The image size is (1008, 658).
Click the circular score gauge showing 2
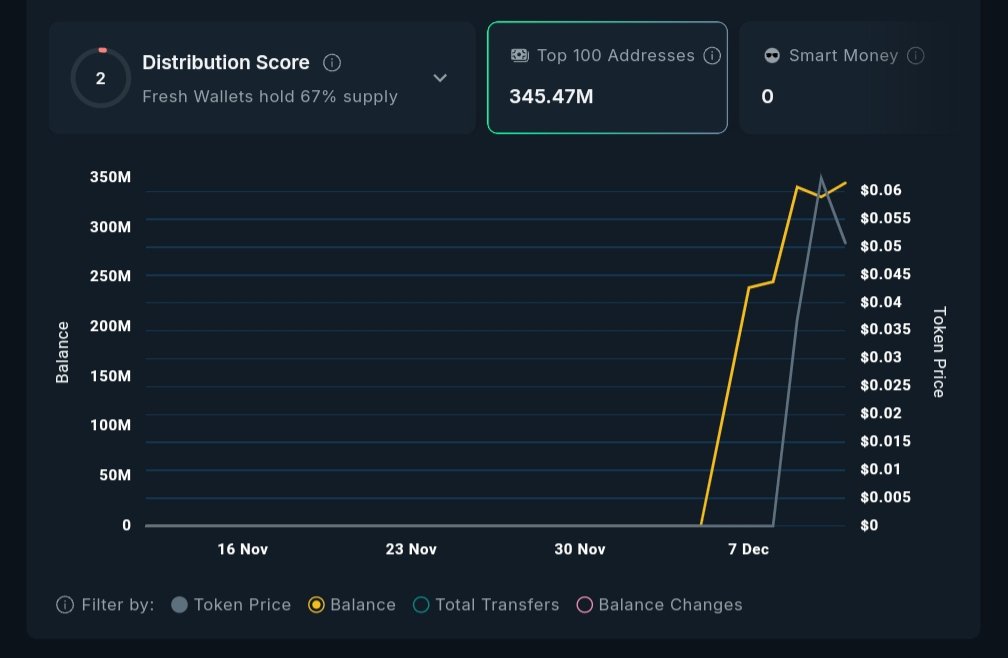click(x=100, y=78)
